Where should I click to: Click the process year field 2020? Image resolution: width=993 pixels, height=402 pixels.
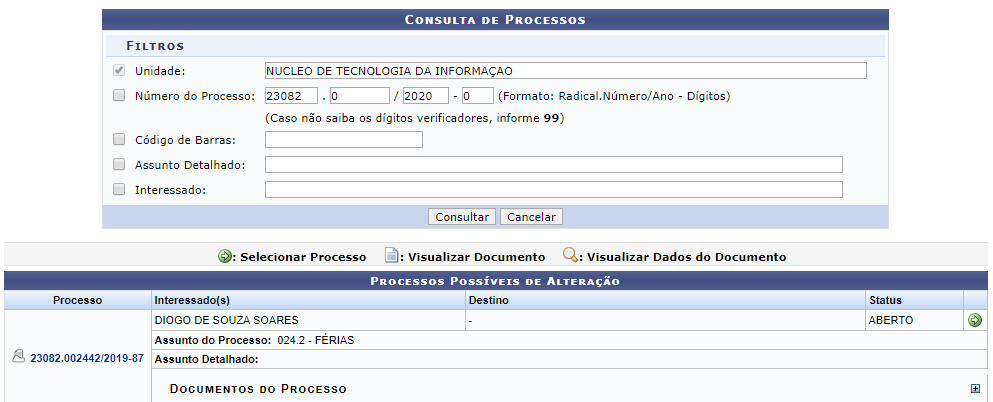(426, 96)
